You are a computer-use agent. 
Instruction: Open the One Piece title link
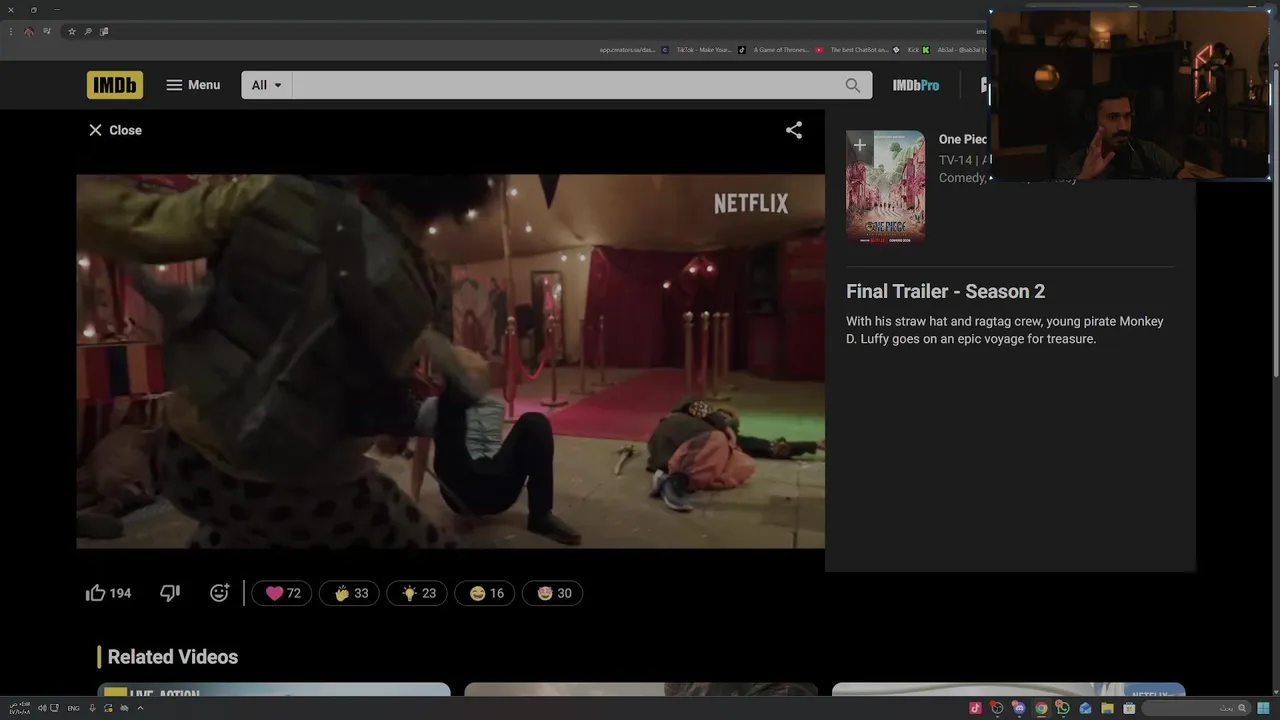click(x=963, y=140)
